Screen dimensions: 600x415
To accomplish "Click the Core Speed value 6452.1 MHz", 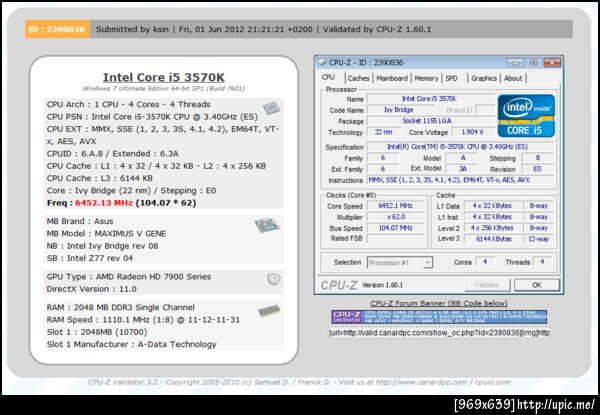I will click(396, 206).
